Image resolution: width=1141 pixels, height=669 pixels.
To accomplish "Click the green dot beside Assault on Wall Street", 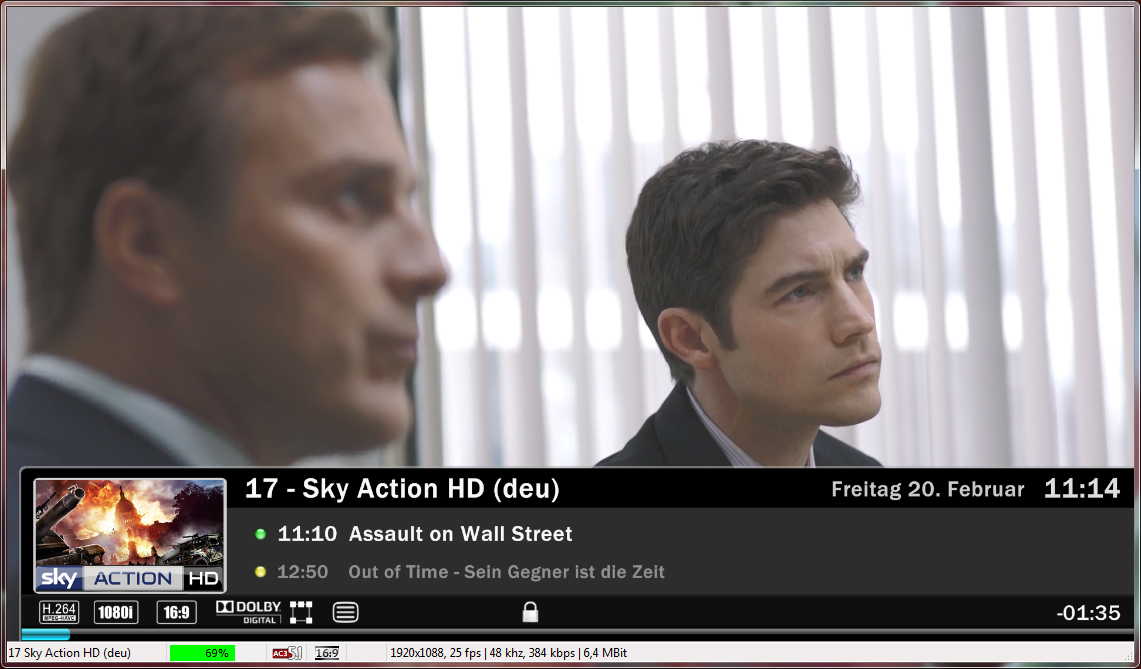I will coord(261,534).
